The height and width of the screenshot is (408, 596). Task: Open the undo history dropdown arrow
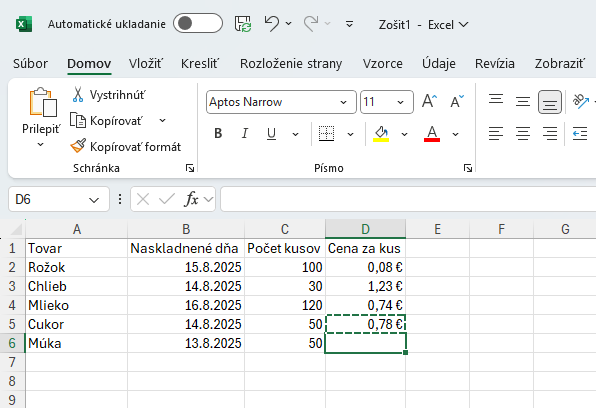pos(288,24)
